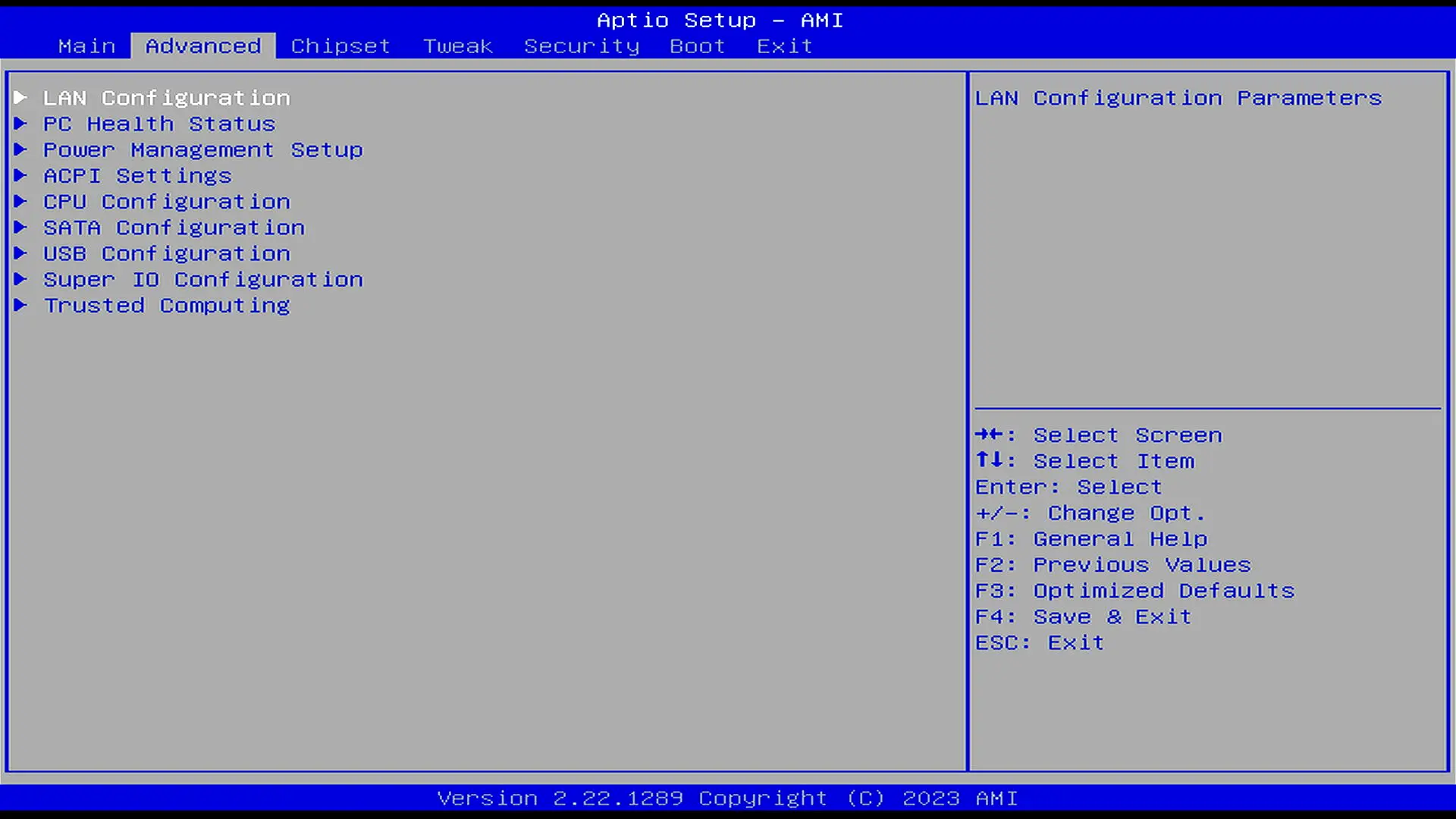This screenshot has height=819, width=1456.
Task: Open the Security tab
Action: tap(582, 46)
